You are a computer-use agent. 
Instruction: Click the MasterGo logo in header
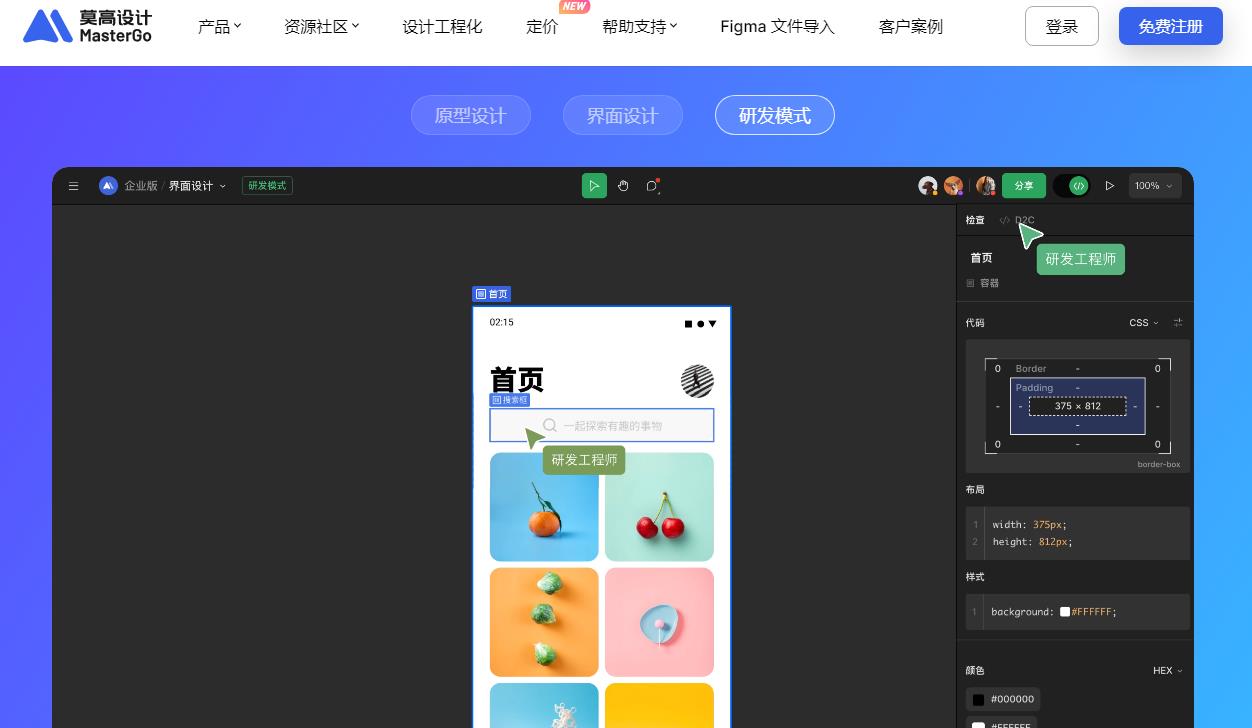(88, 26)
